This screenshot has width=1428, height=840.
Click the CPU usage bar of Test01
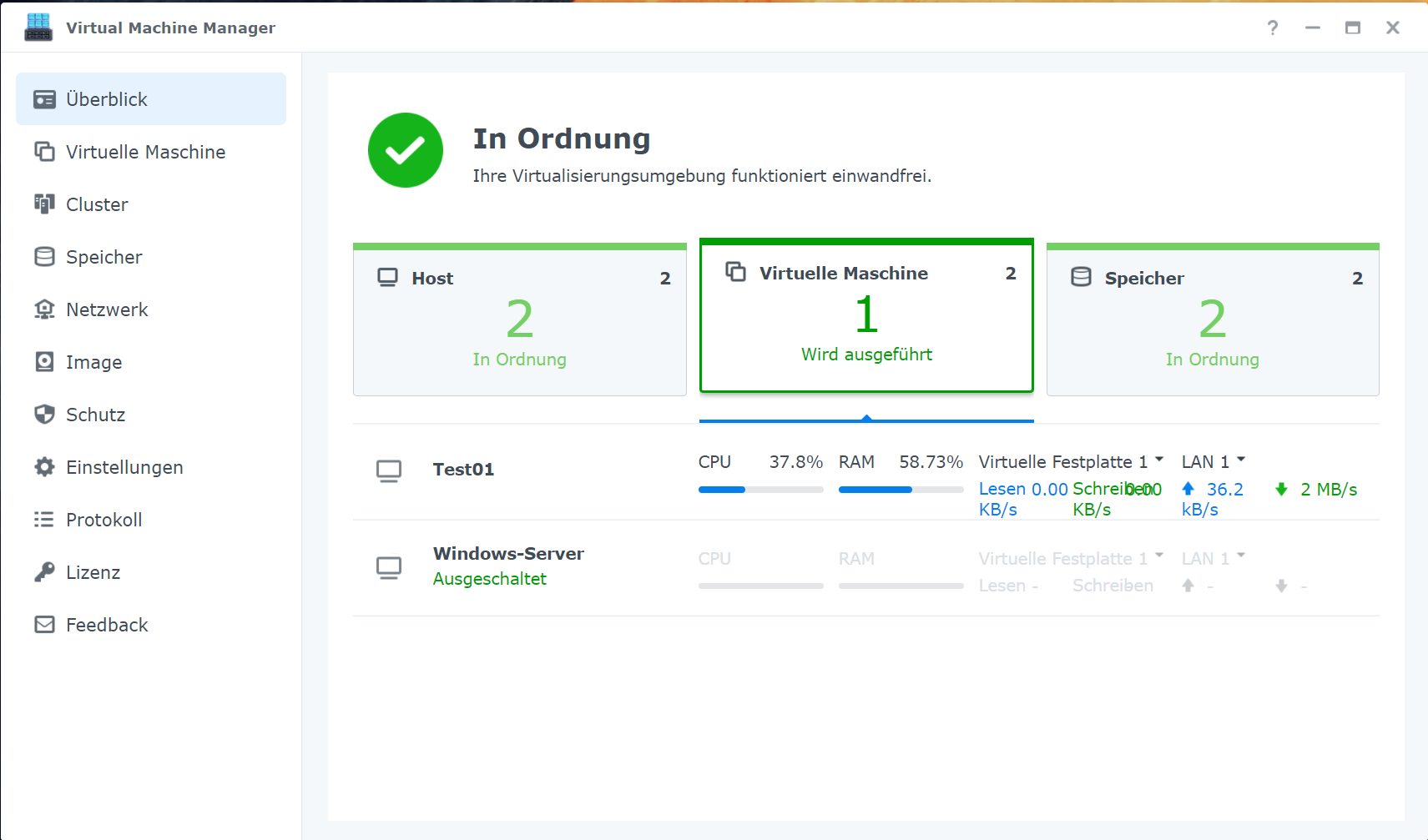[760, 490]
